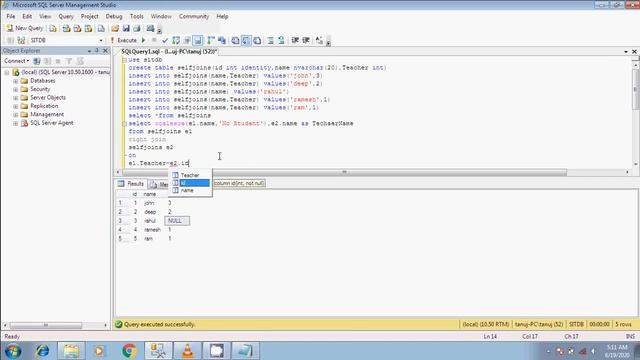This screenshot has height=360, width=640.
Task: Open the Debug menu
Action: 114,16
